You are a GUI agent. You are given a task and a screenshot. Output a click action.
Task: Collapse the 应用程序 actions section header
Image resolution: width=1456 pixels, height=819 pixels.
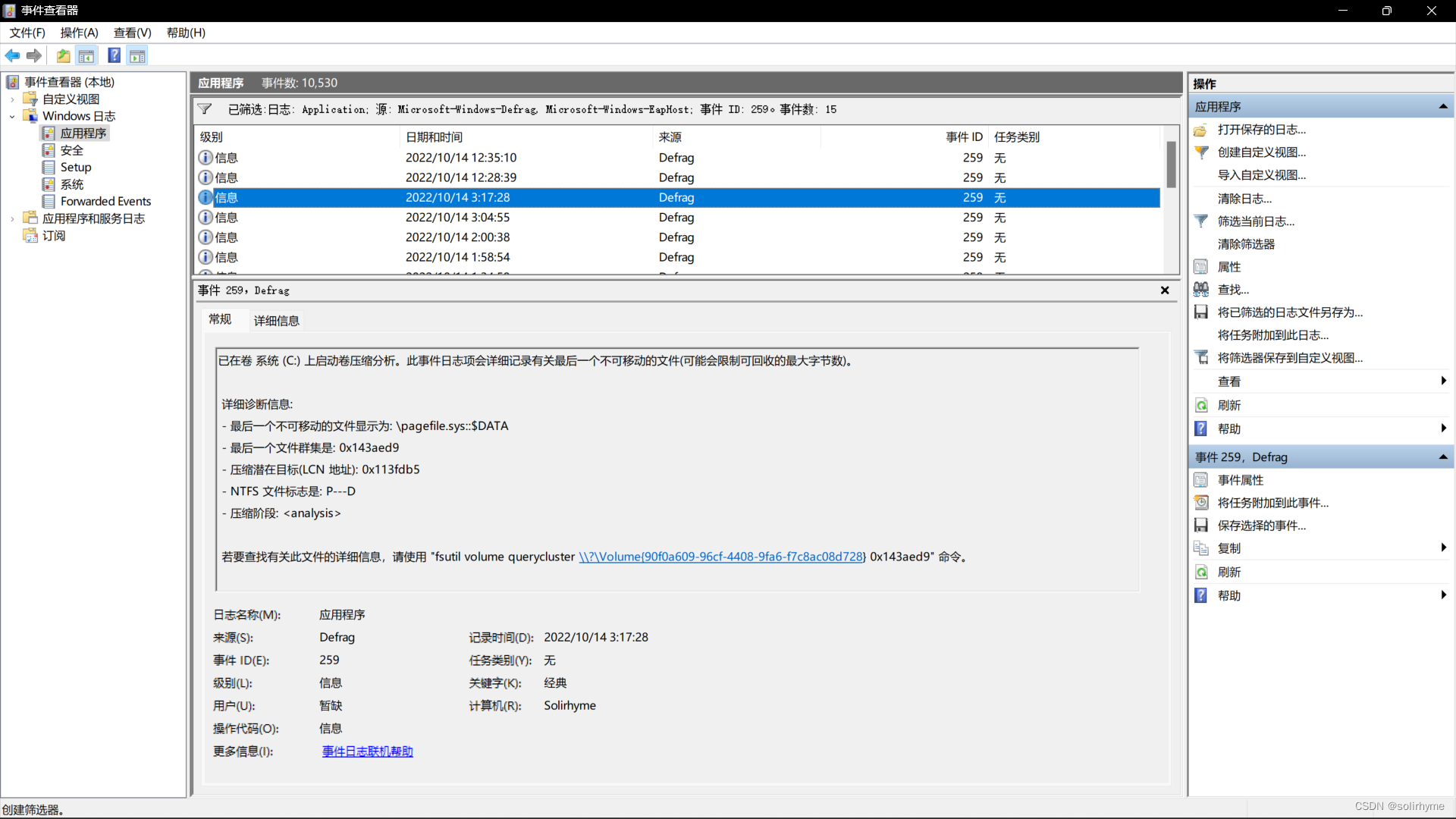(x=1443, y=107)
